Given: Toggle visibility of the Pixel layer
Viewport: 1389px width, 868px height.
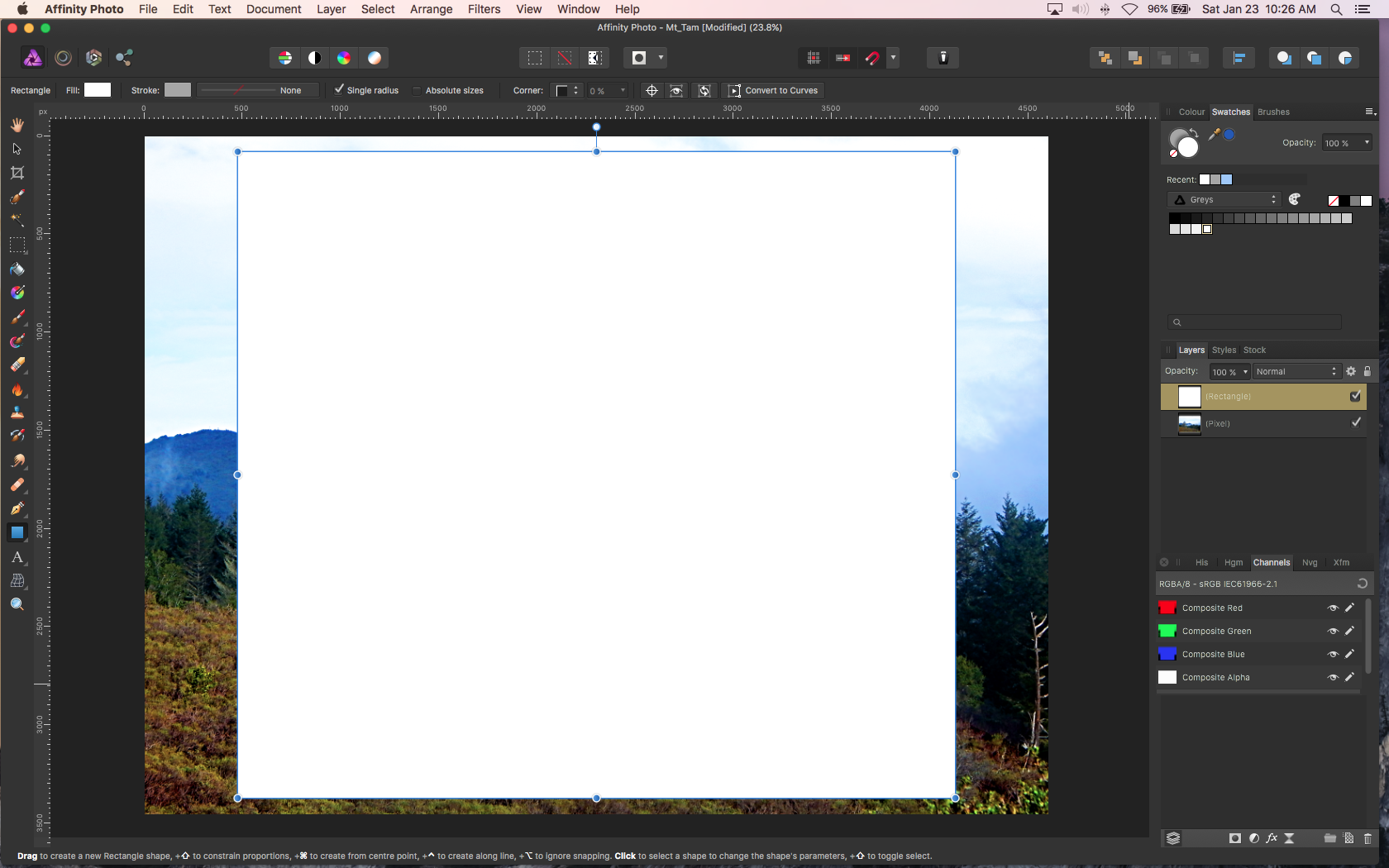Looking at the screenshot, I should click(1356, 422).
